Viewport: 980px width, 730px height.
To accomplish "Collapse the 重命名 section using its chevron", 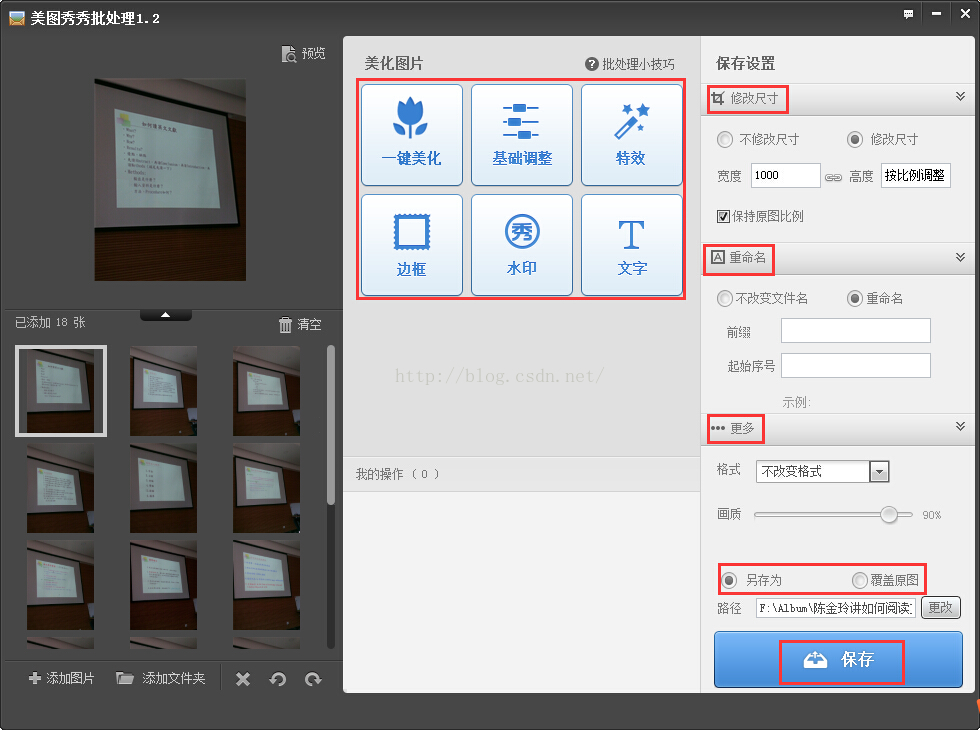I will pos(961,257).
